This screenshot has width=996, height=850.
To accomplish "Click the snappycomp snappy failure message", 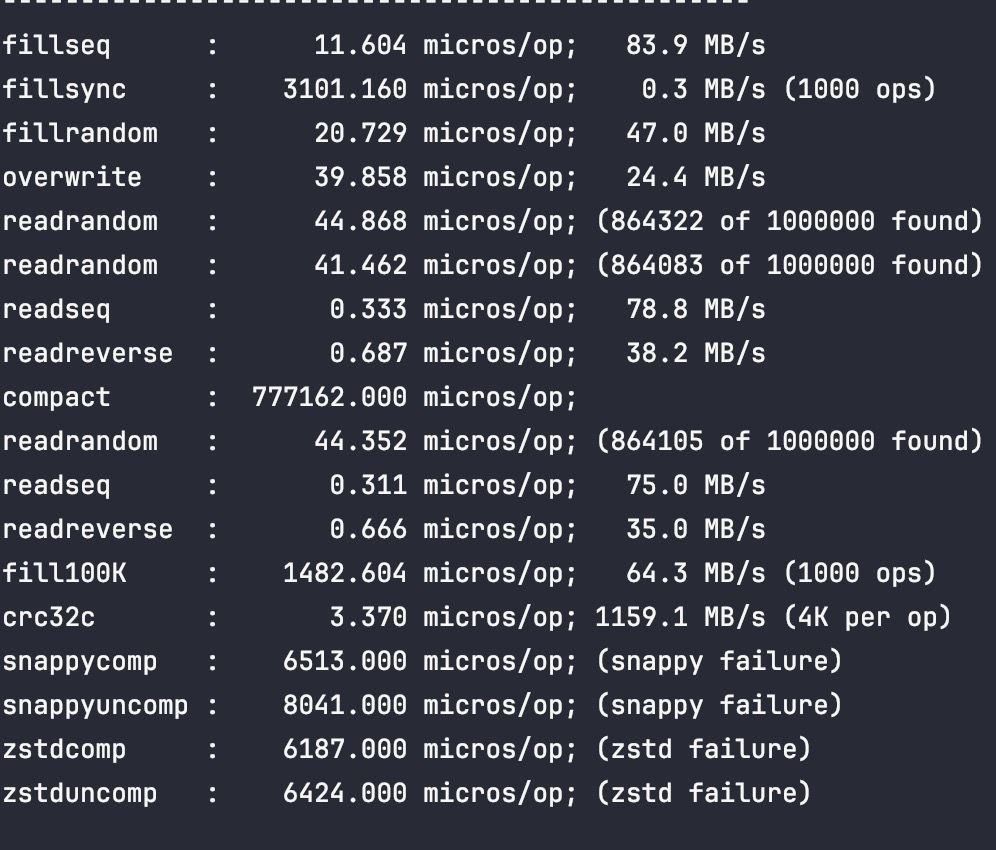I will (x=720, y=662).
